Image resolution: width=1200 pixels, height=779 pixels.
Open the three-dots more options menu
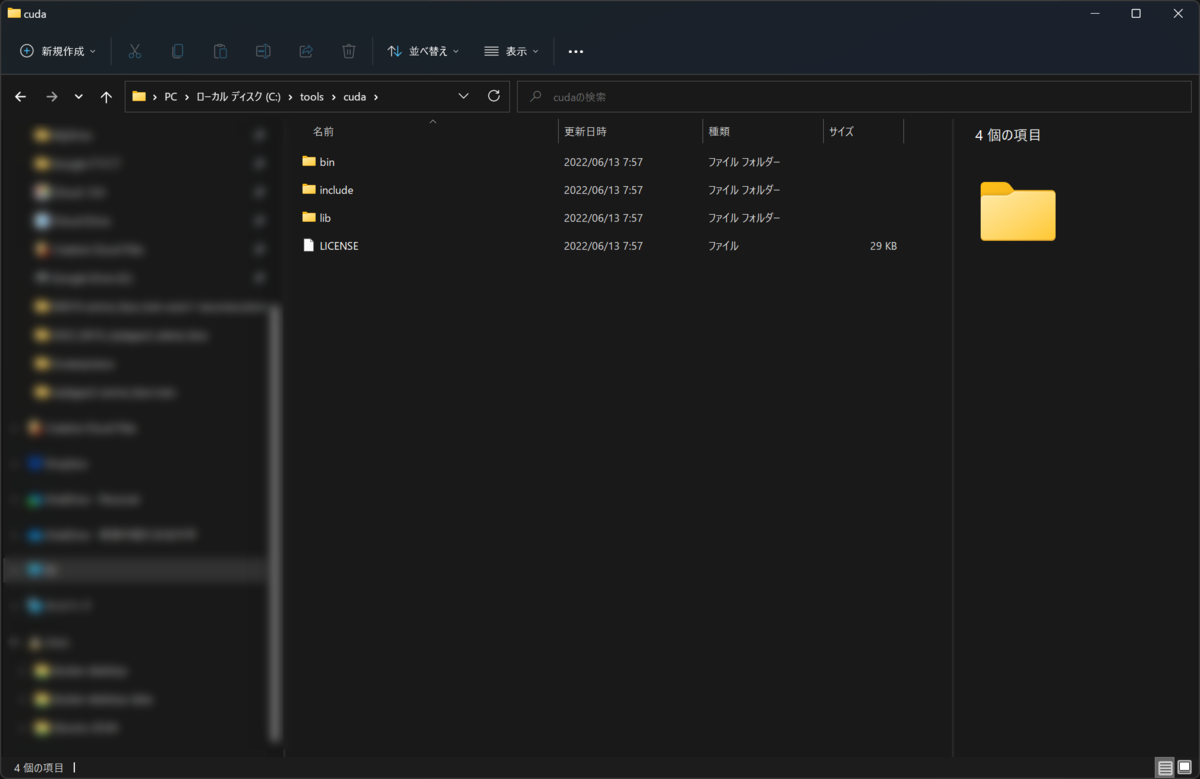576,51
